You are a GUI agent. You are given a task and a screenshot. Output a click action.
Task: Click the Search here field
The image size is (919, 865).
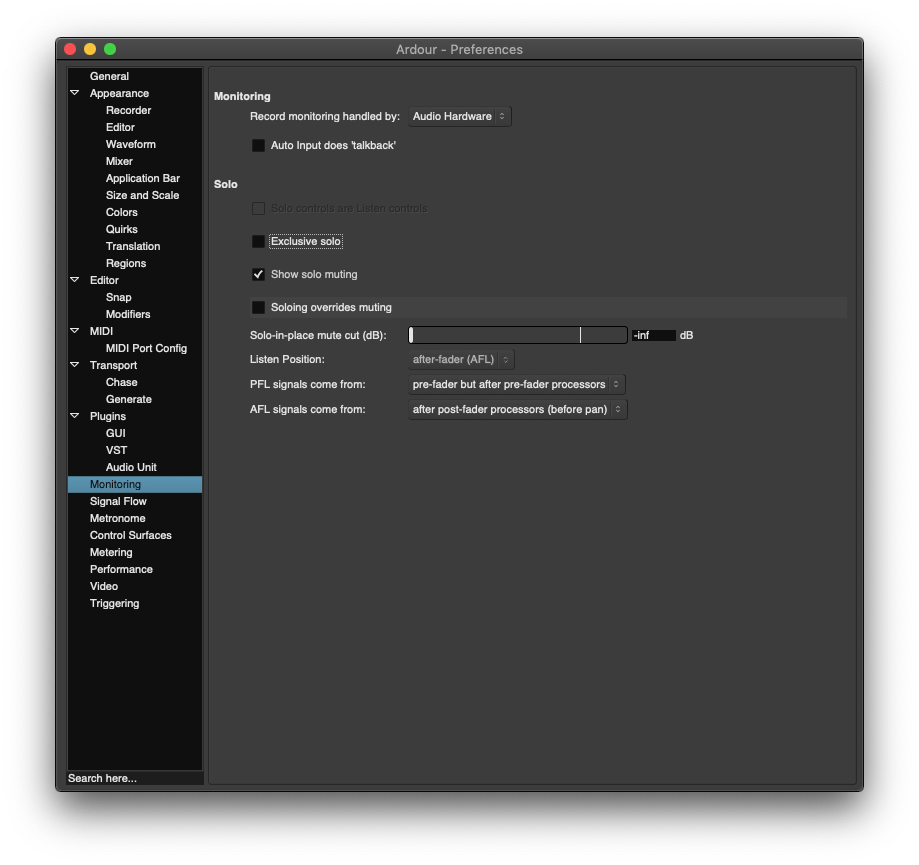(134, 778)
